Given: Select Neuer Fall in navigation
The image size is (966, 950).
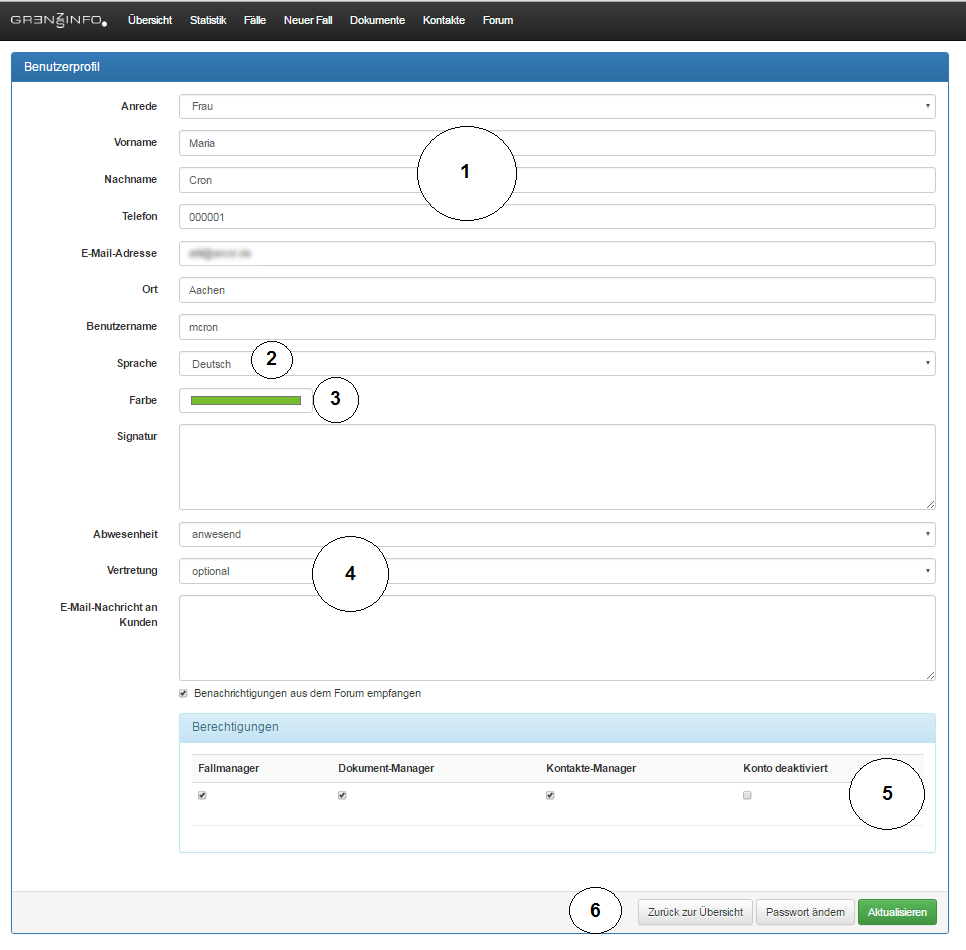Looking at the screenshot, I should click(x=308, y=20).
